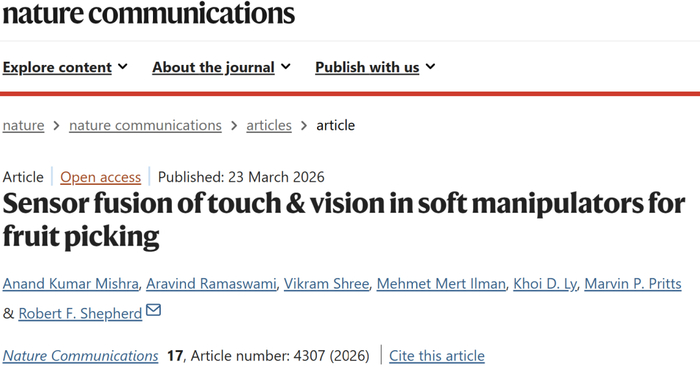Click Cite this article
The width and height of the screenshot is (700, 371).
click(437, 356)
